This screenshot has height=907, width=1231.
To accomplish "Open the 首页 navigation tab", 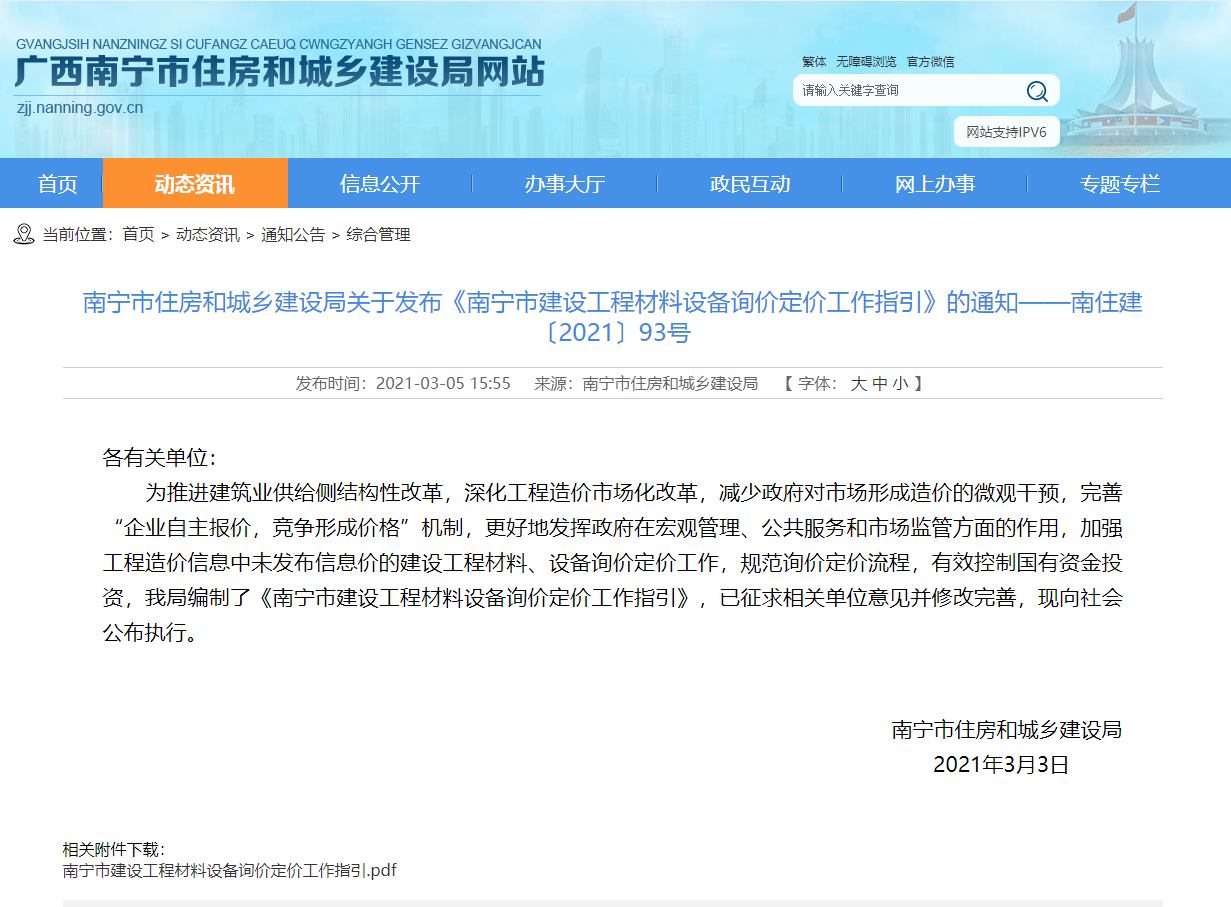I will [x=57, y=184].
